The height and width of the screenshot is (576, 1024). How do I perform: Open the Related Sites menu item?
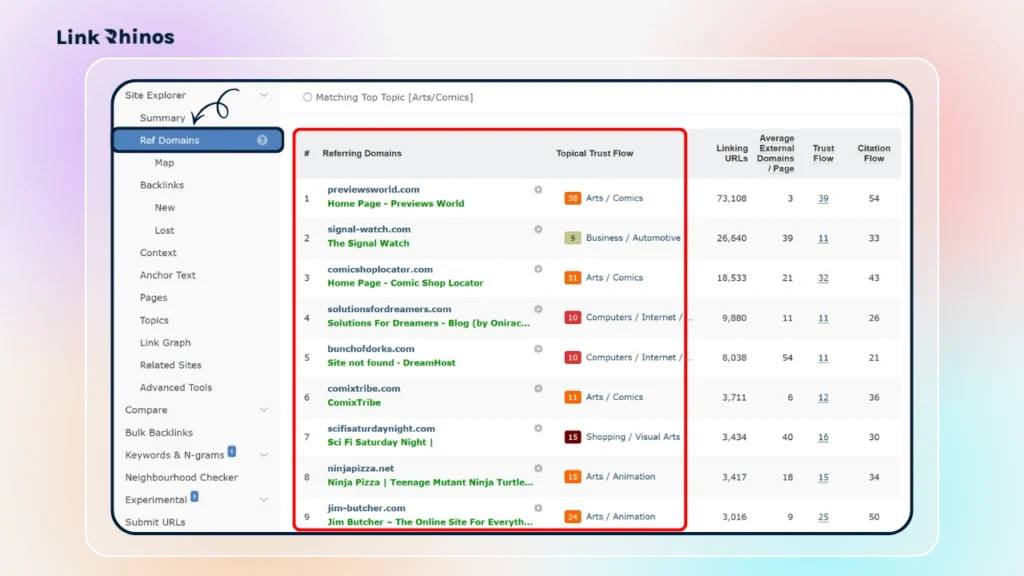tap(170, 365)
